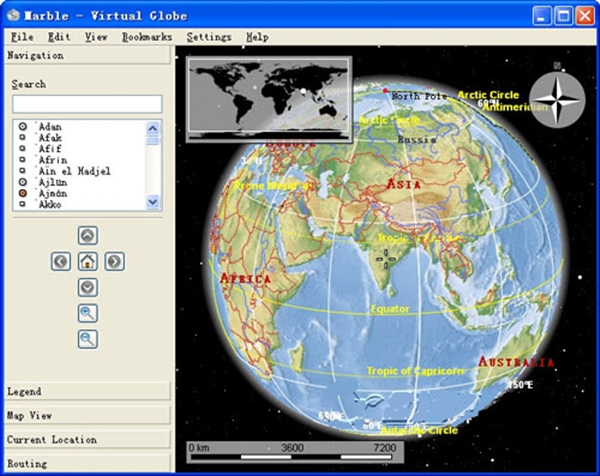Click the move down navigation arrow

pos(88,287)
